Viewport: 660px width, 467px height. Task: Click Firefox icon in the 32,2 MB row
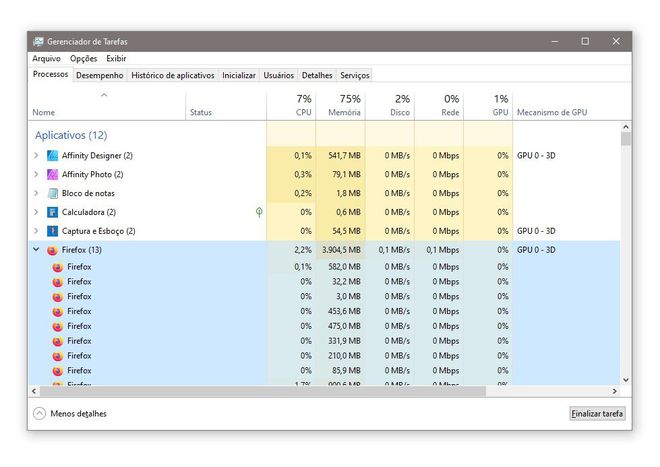click(58, 282)
